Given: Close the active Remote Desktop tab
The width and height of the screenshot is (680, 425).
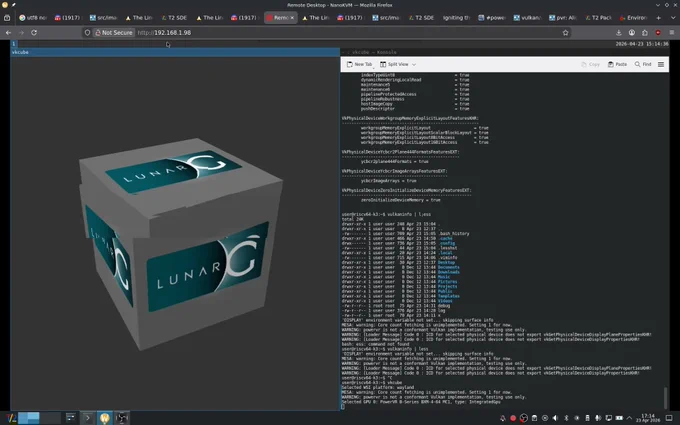Looking at the screenshot, I should pyautogui.click(x=292, y=18).
